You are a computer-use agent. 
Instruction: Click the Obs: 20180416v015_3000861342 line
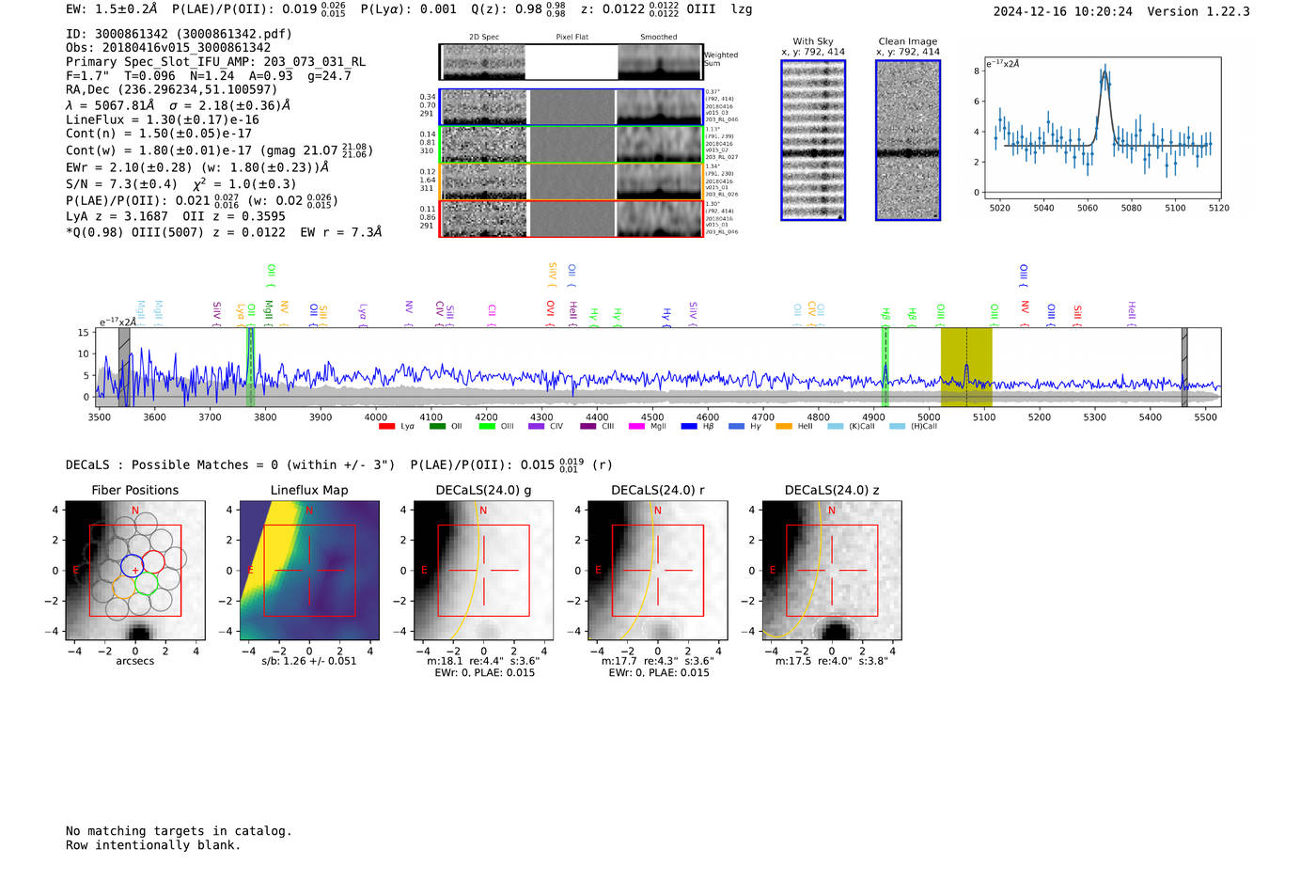[168, 48]
